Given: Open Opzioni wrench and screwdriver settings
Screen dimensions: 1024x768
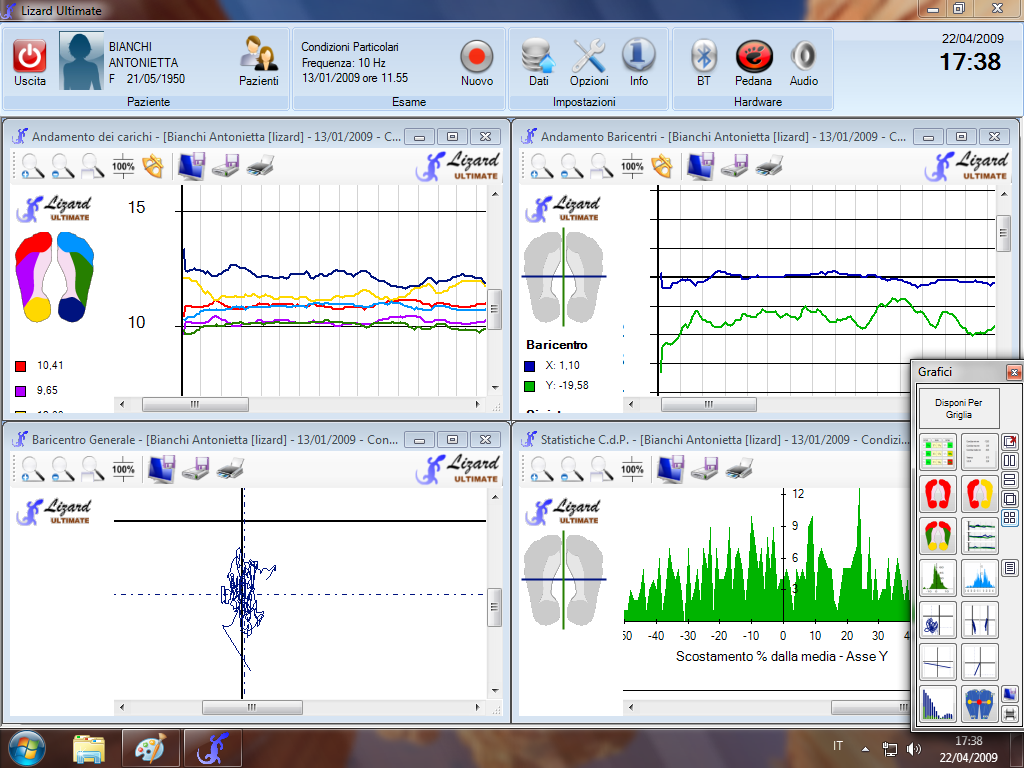Looking at the screenshot, I should [x=589, y=56].
